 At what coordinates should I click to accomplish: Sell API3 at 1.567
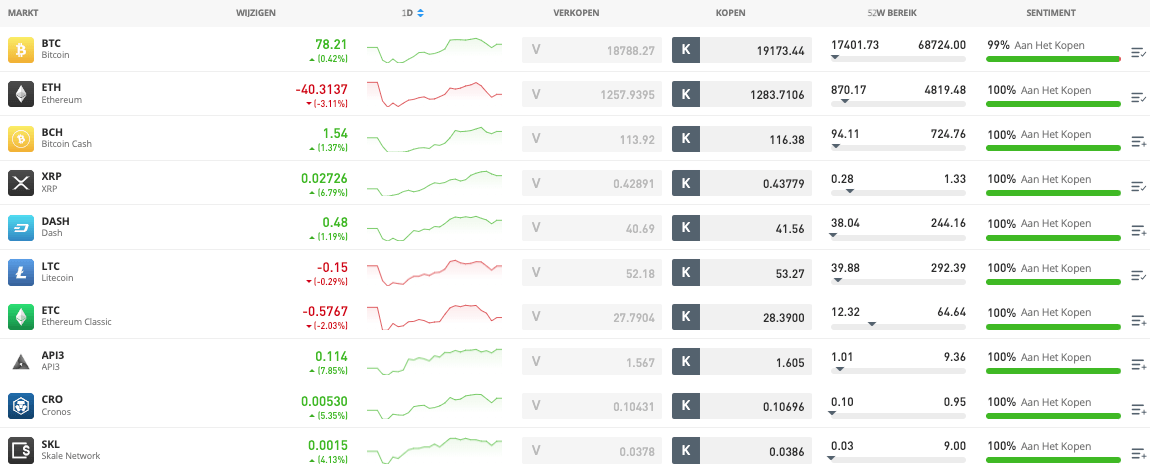[592, 362]
